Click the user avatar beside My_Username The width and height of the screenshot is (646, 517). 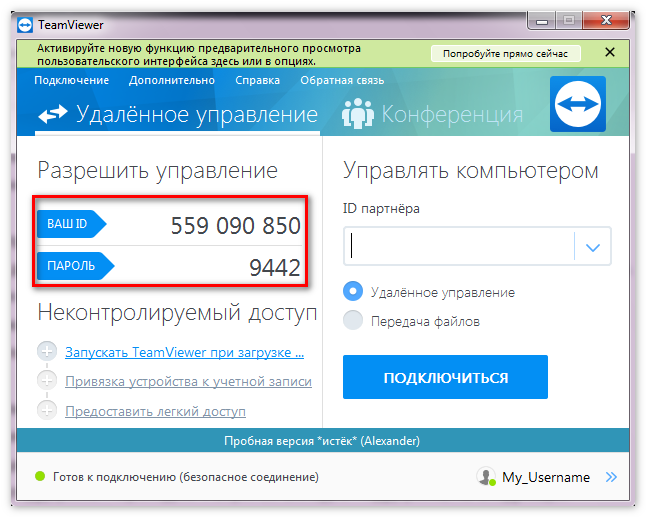point(486,477)
